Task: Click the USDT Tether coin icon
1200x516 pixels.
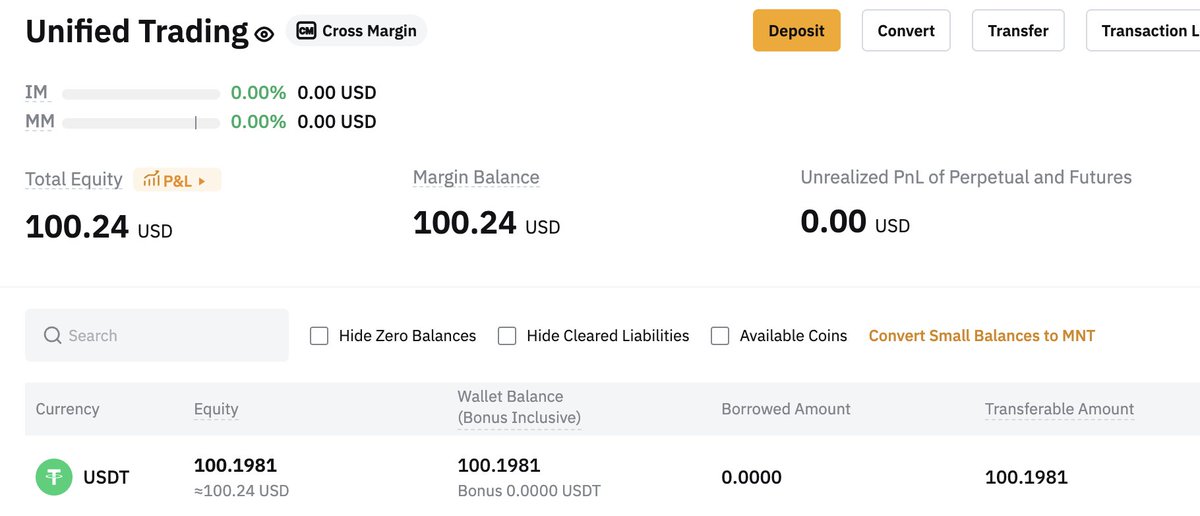Action: tap(54, 477)
